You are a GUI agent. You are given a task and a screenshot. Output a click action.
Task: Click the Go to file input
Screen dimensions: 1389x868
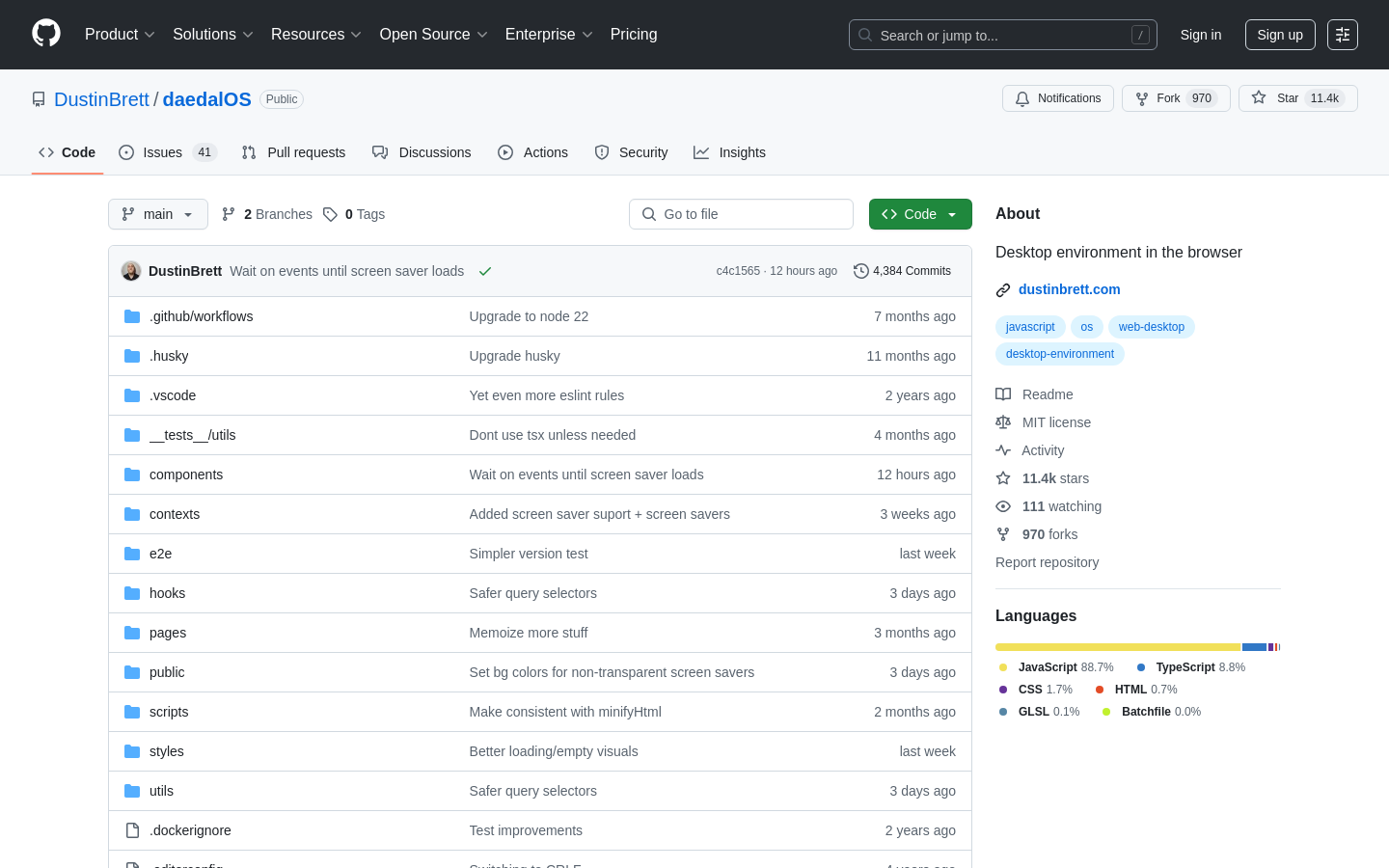(x=741, y=214)
